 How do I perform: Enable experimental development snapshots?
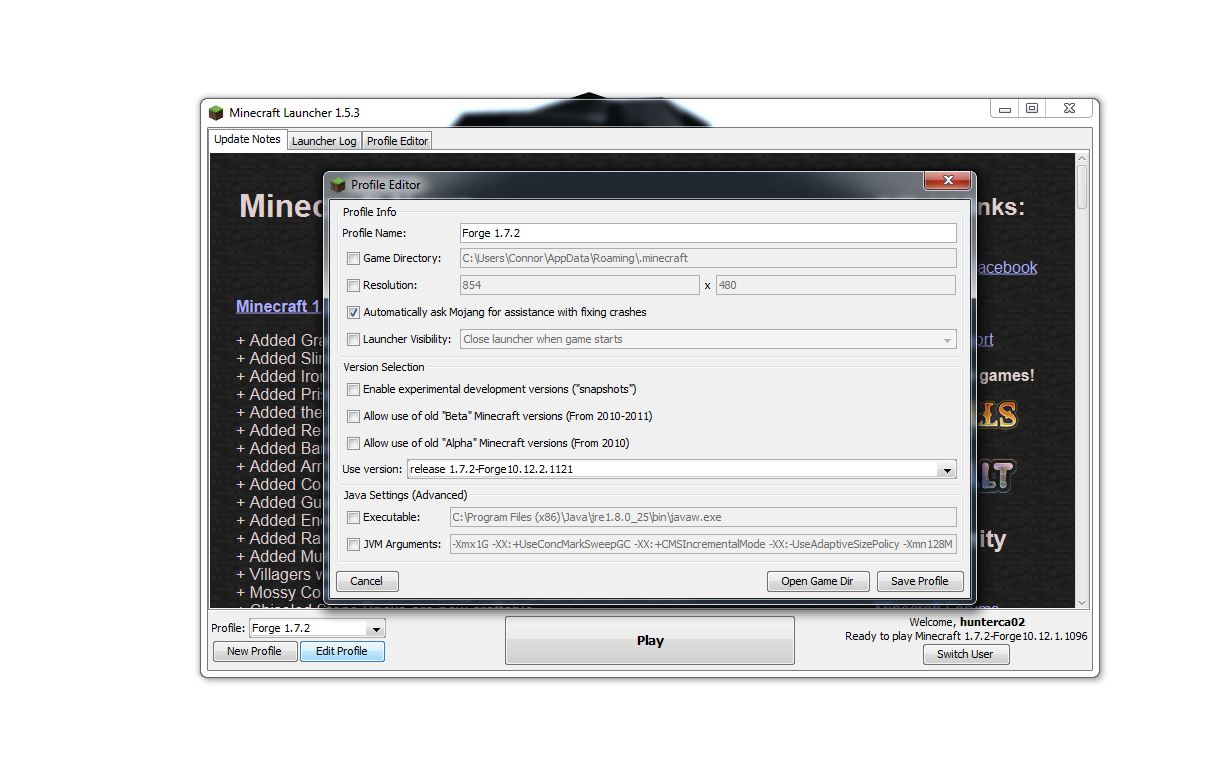[353, 389]
